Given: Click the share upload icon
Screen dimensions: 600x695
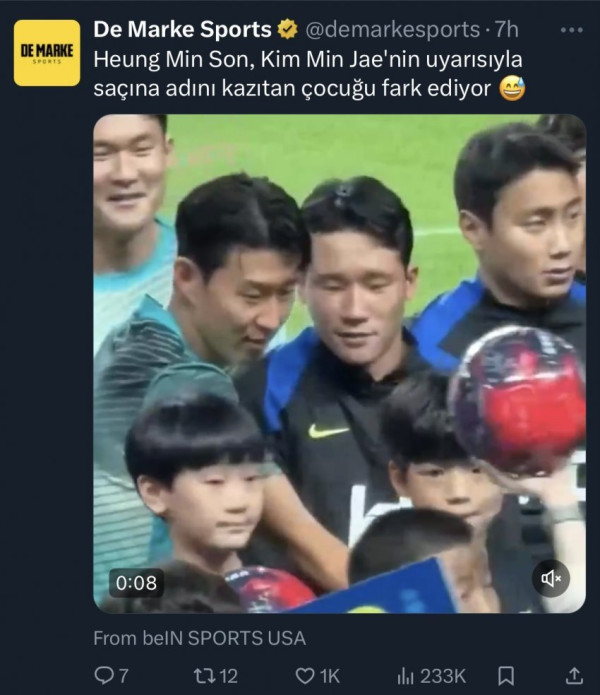Looking at the screenshot, I should click(x=574, y=676).
